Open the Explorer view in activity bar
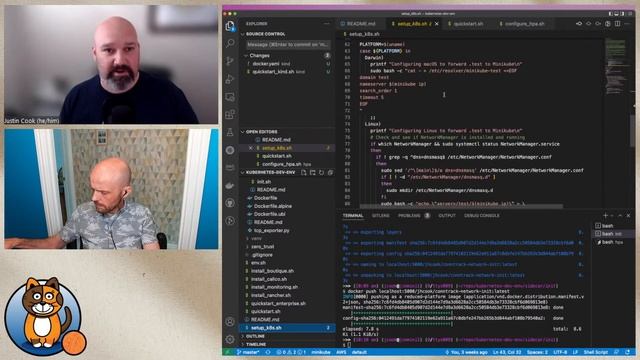 [230, 26]
